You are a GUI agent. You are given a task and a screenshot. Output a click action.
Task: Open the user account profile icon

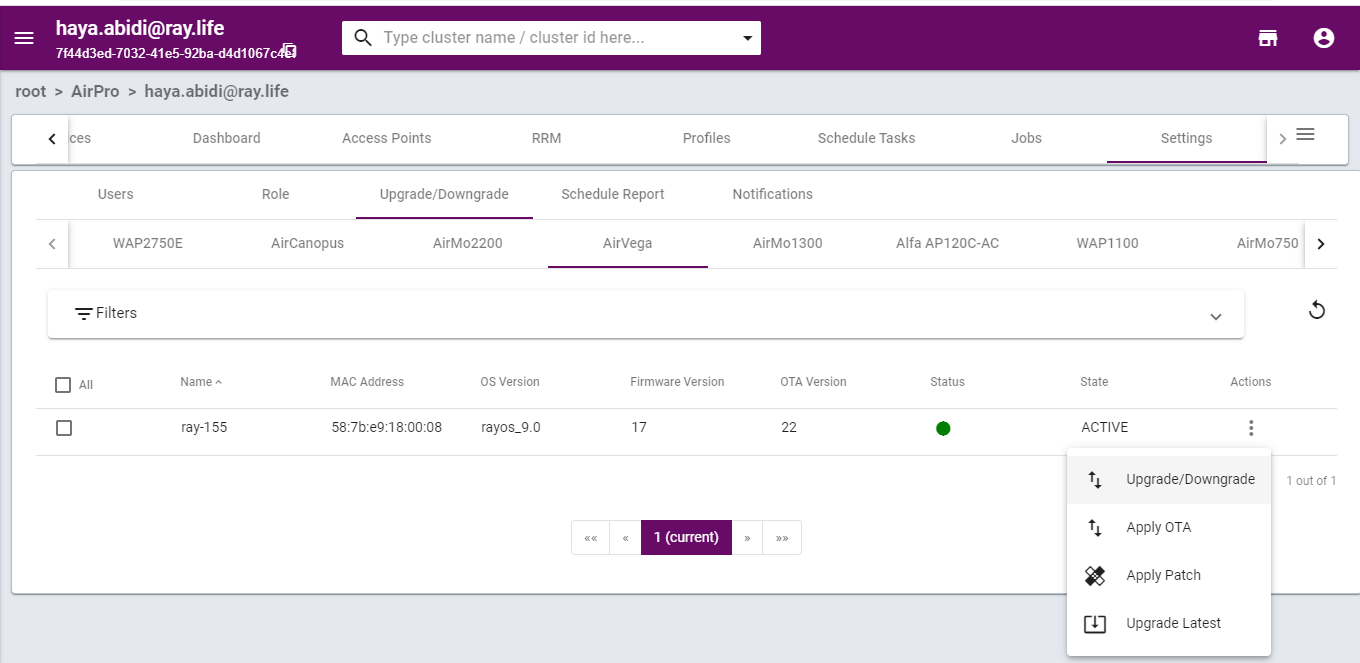coord(1324,38)
